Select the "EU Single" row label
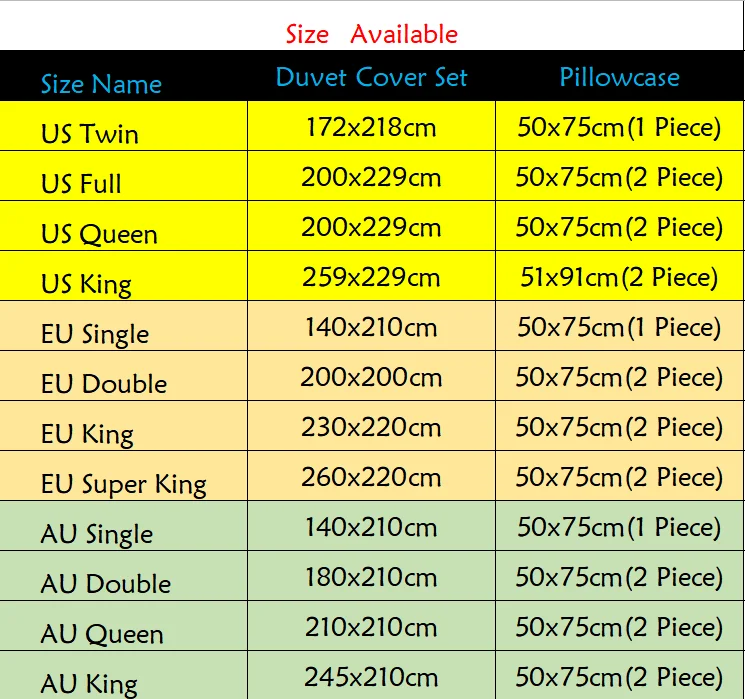This screenshot has width=745, height=699. point(95,334)
